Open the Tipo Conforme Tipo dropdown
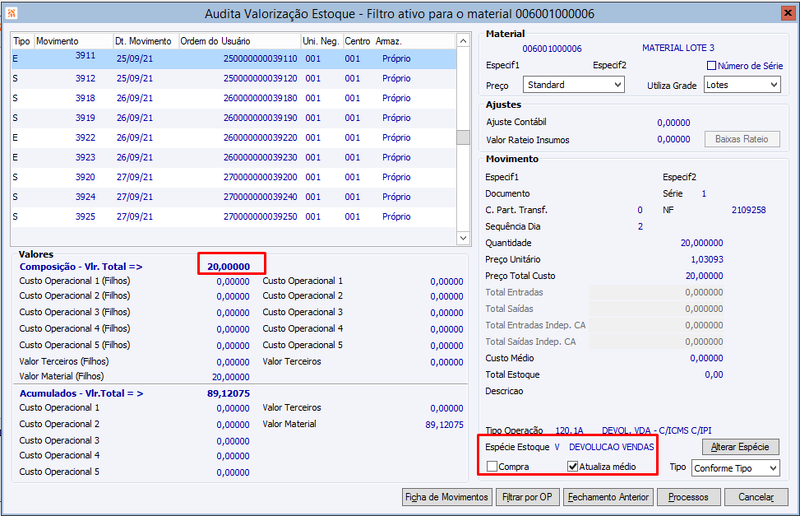This screenshot has height=516, width=800. pyautogui.click(x=736, y=468)
